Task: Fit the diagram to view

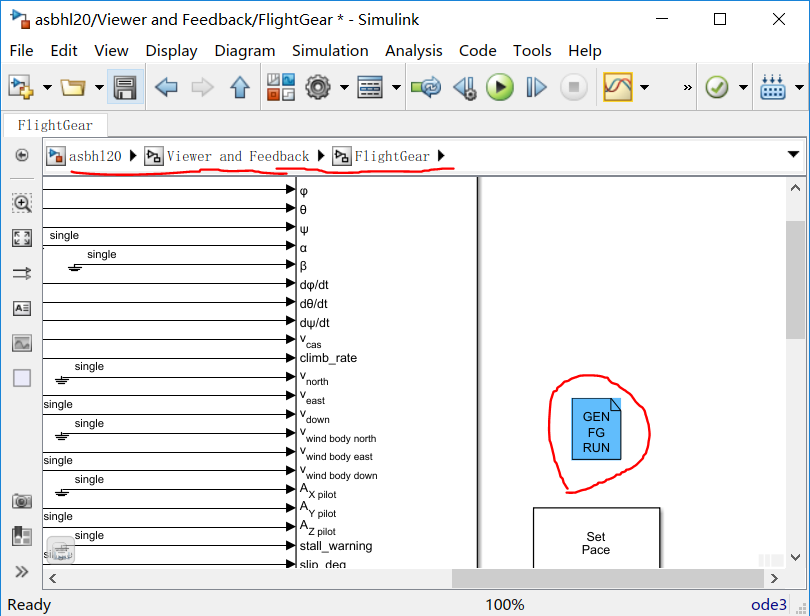Action: pos(23,238)
